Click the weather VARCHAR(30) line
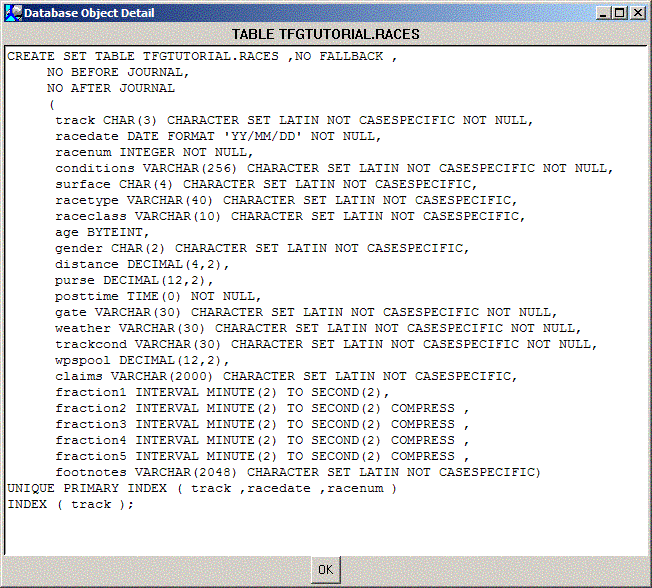 318,328
